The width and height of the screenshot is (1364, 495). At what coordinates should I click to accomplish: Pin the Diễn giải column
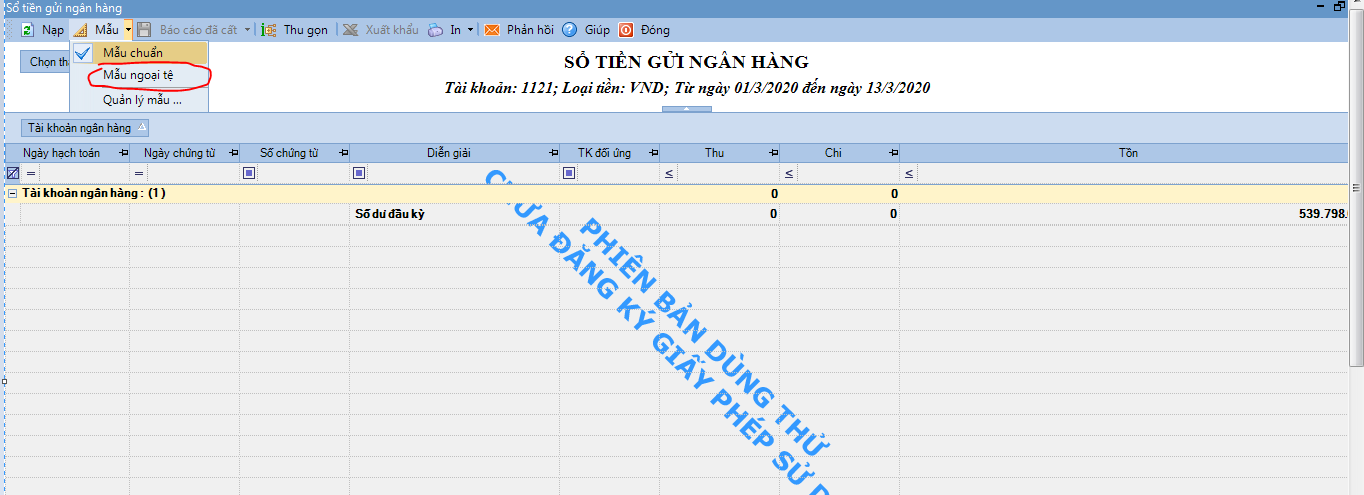tap(554, 153)
